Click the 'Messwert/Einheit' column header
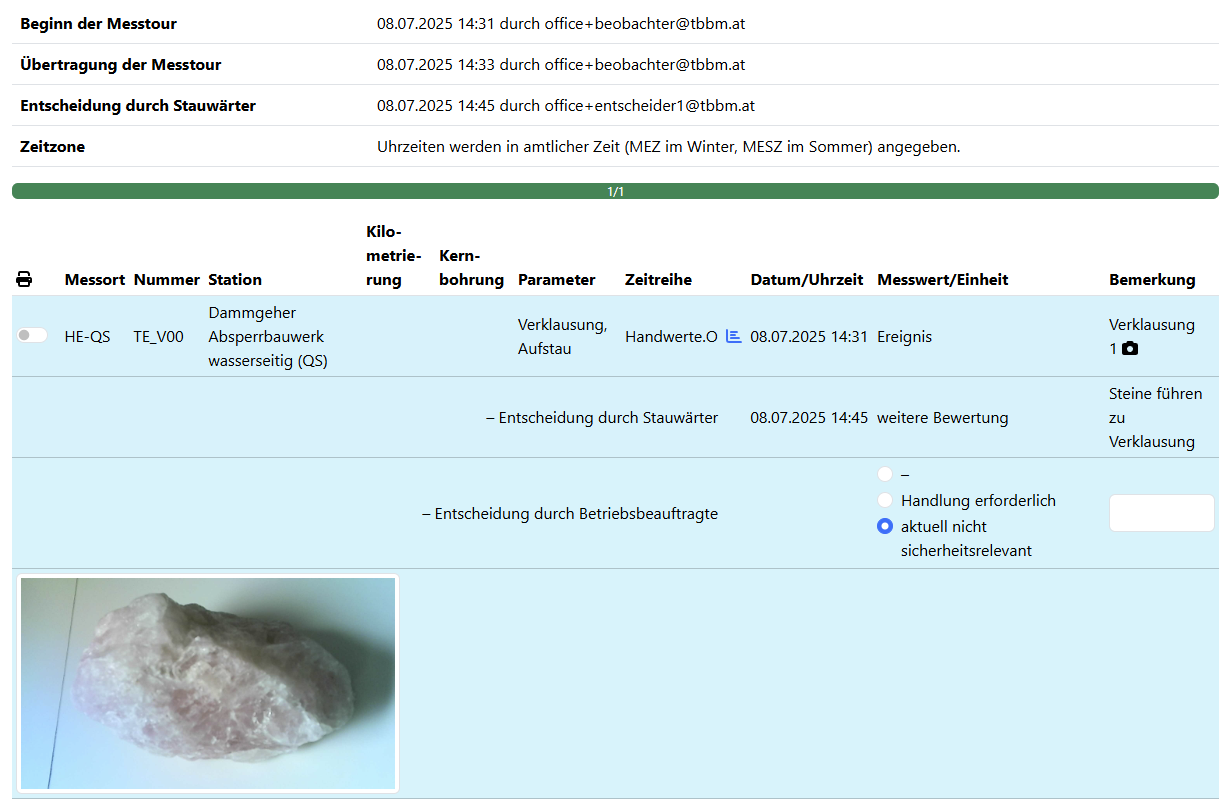The width and height of the screenshot is (1221, 801). [943, 280]
